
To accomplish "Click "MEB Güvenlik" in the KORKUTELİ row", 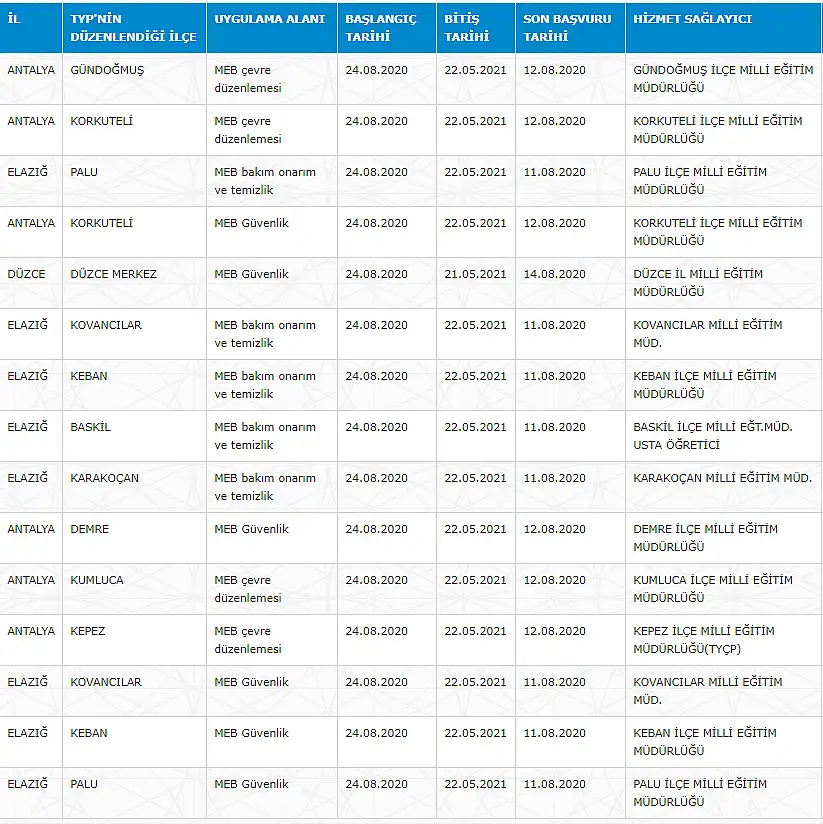I will click(x=272, y=232).
